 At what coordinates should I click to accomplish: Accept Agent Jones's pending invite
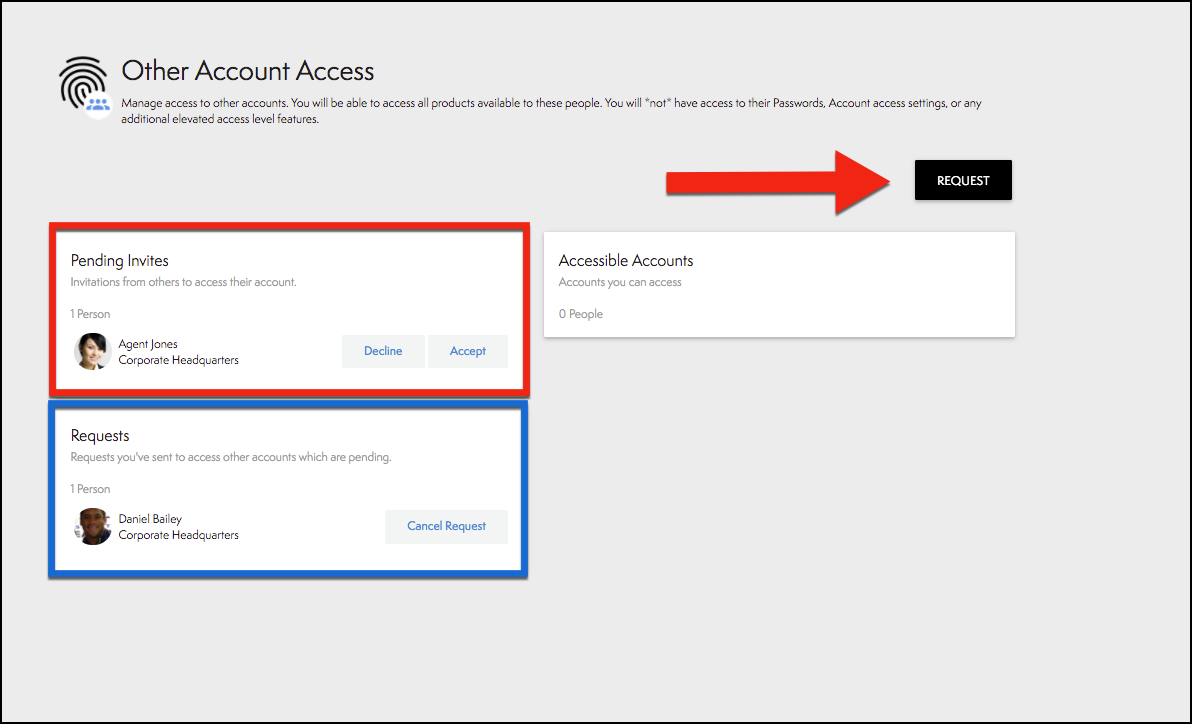(x=467, y=351)
